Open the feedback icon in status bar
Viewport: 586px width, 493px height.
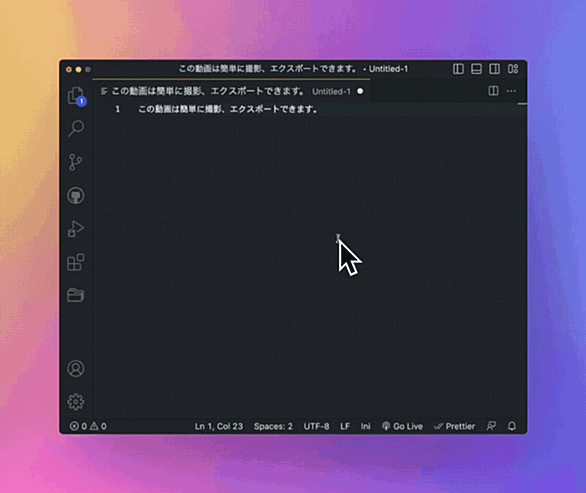[491, 426]
